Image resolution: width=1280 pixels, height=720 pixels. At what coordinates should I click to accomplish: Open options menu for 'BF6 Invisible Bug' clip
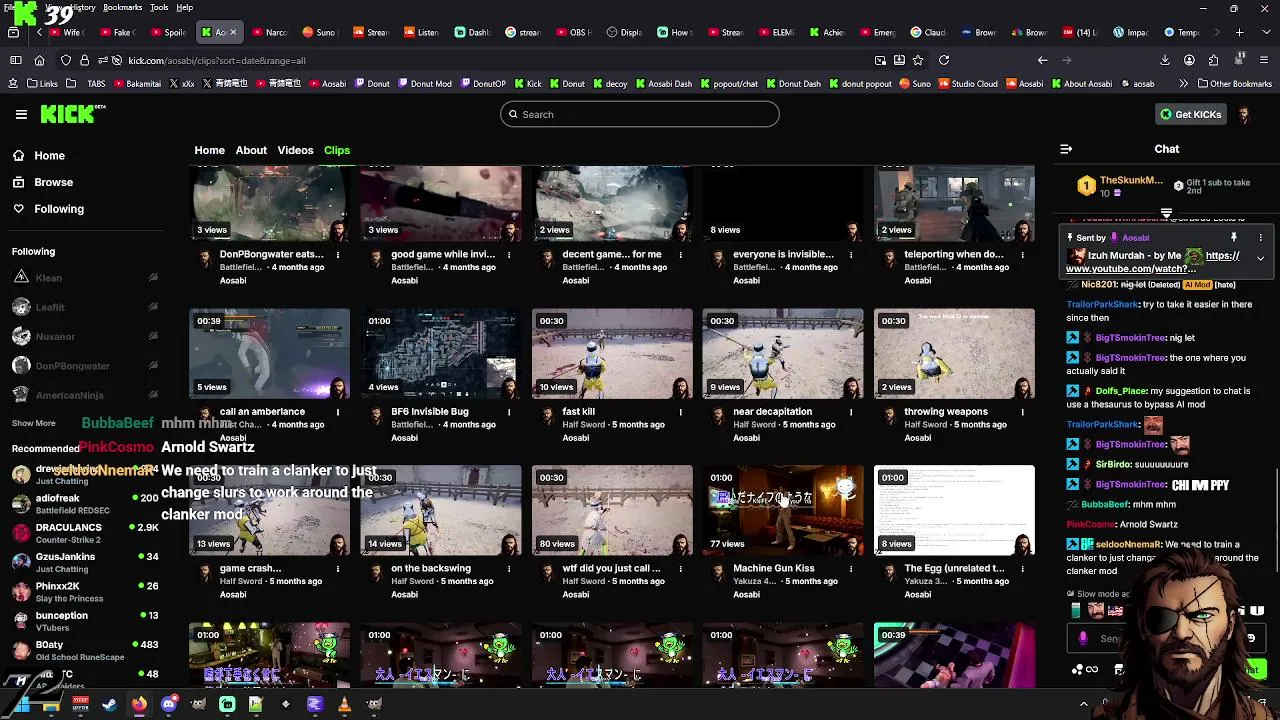click(509, 412)
